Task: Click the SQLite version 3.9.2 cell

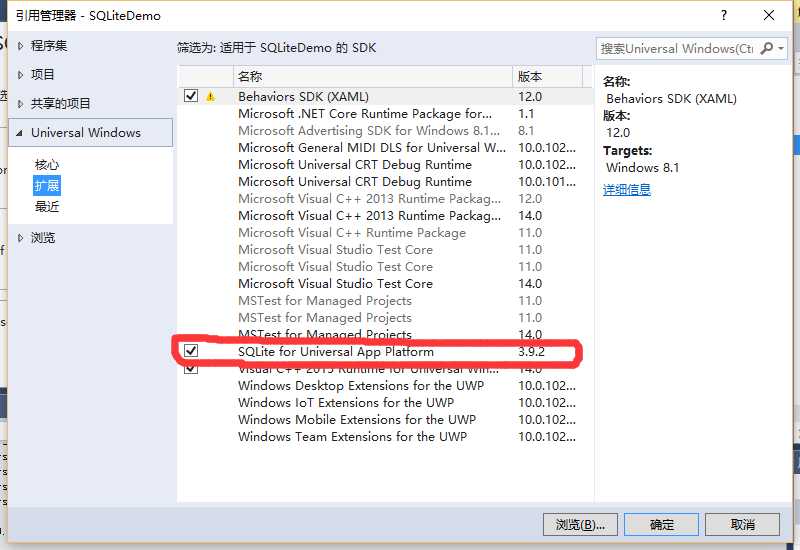Action: point(531,351)
